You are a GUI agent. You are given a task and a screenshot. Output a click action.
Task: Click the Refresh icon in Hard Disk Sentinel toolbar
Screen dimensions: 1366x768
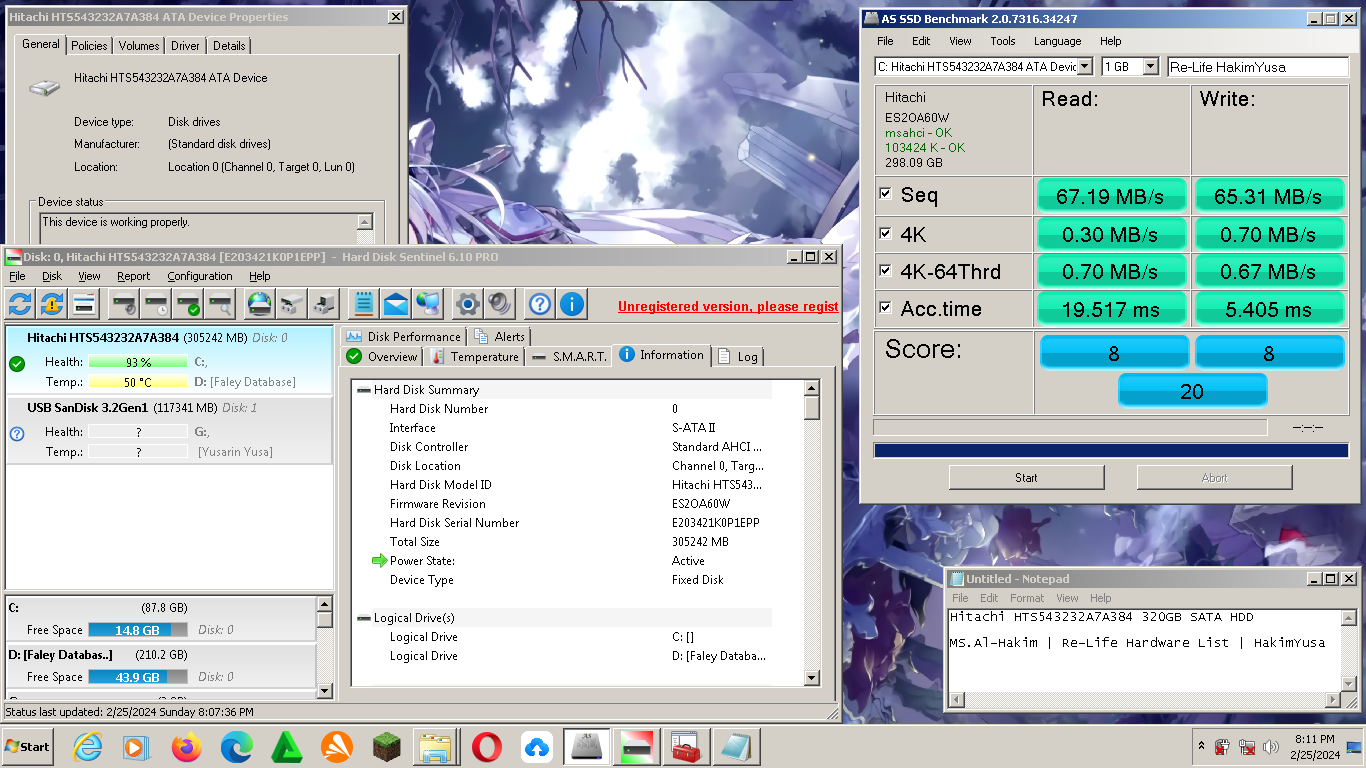[20, 303]
